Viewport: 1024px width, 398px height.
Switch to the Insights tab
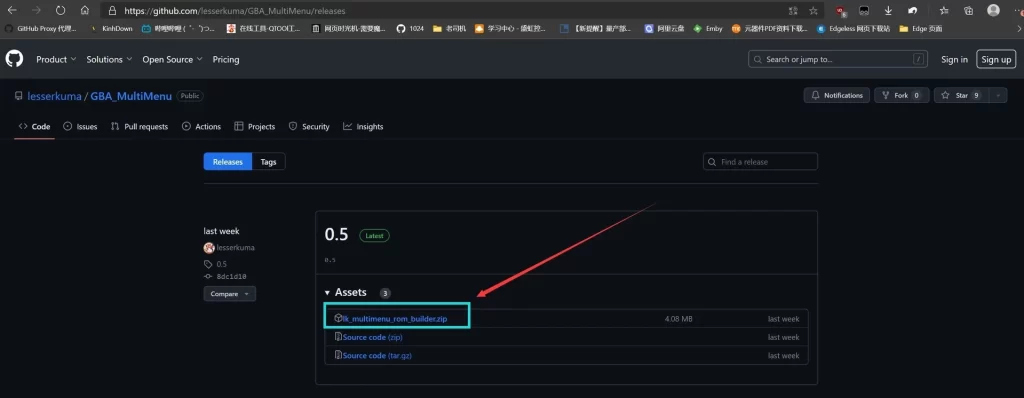(363, 127)
